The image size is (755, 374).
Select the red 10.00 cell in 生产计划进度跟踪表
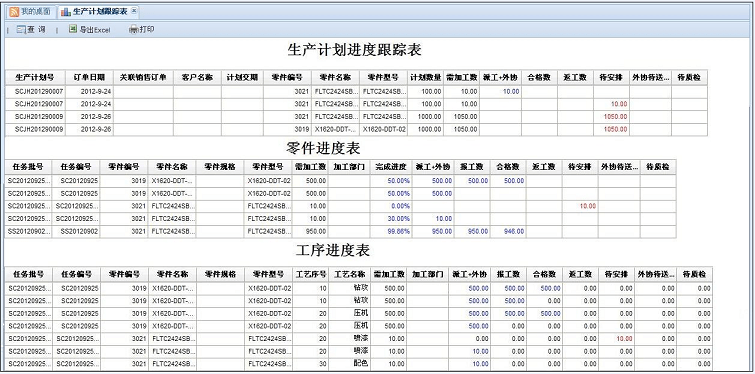pos(612,104)
